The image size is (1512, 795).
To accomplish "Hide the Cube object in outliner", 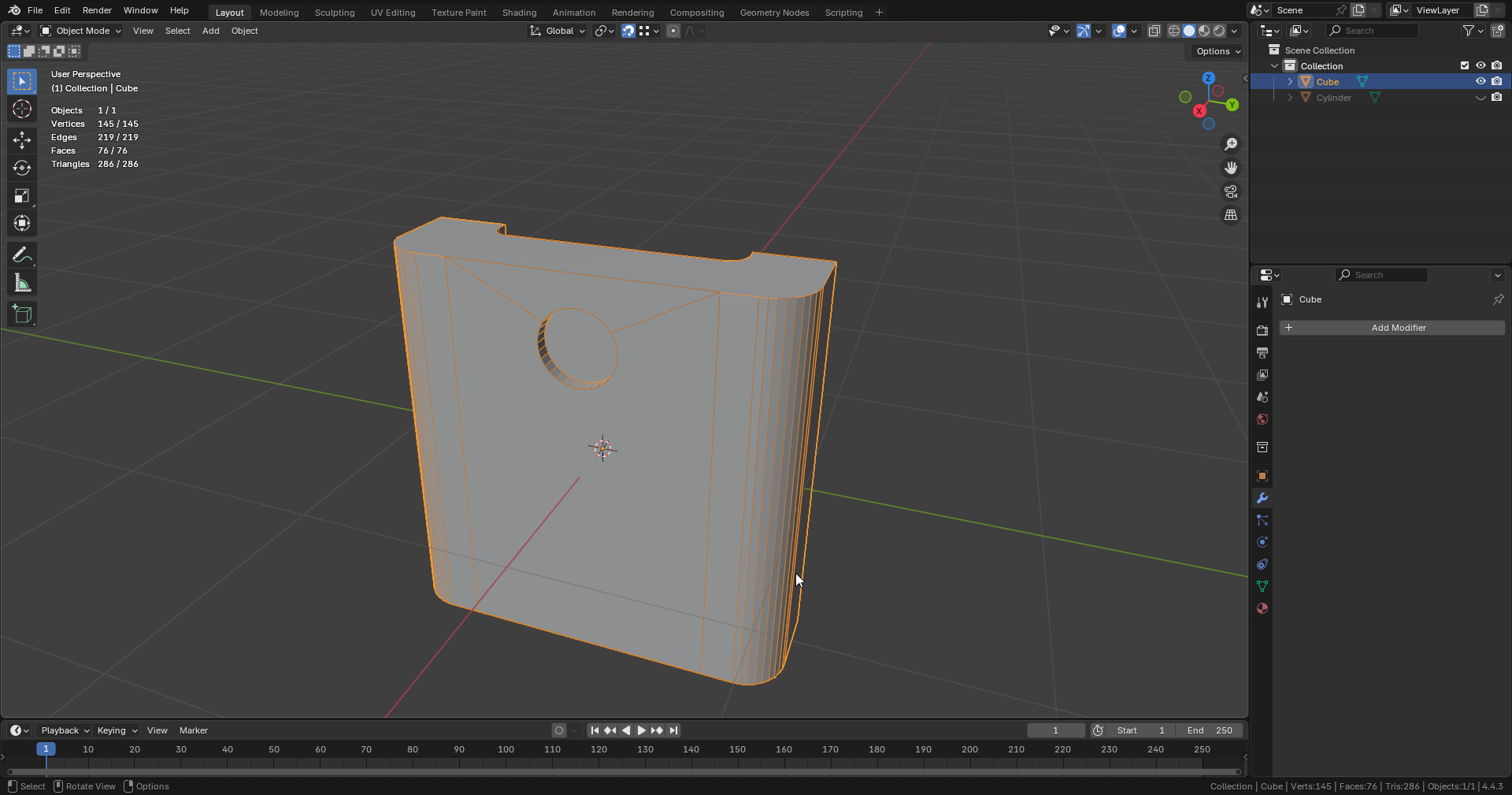I will 1480,82.
